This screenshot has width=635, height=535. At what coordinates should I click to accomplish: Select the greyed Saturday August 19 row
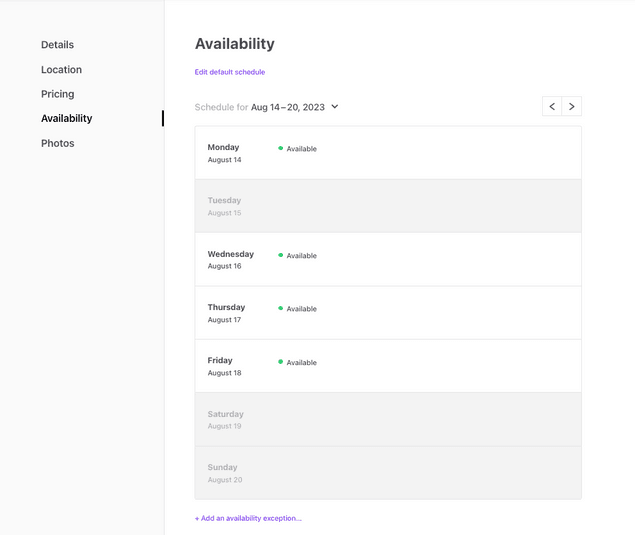point(388,419)
